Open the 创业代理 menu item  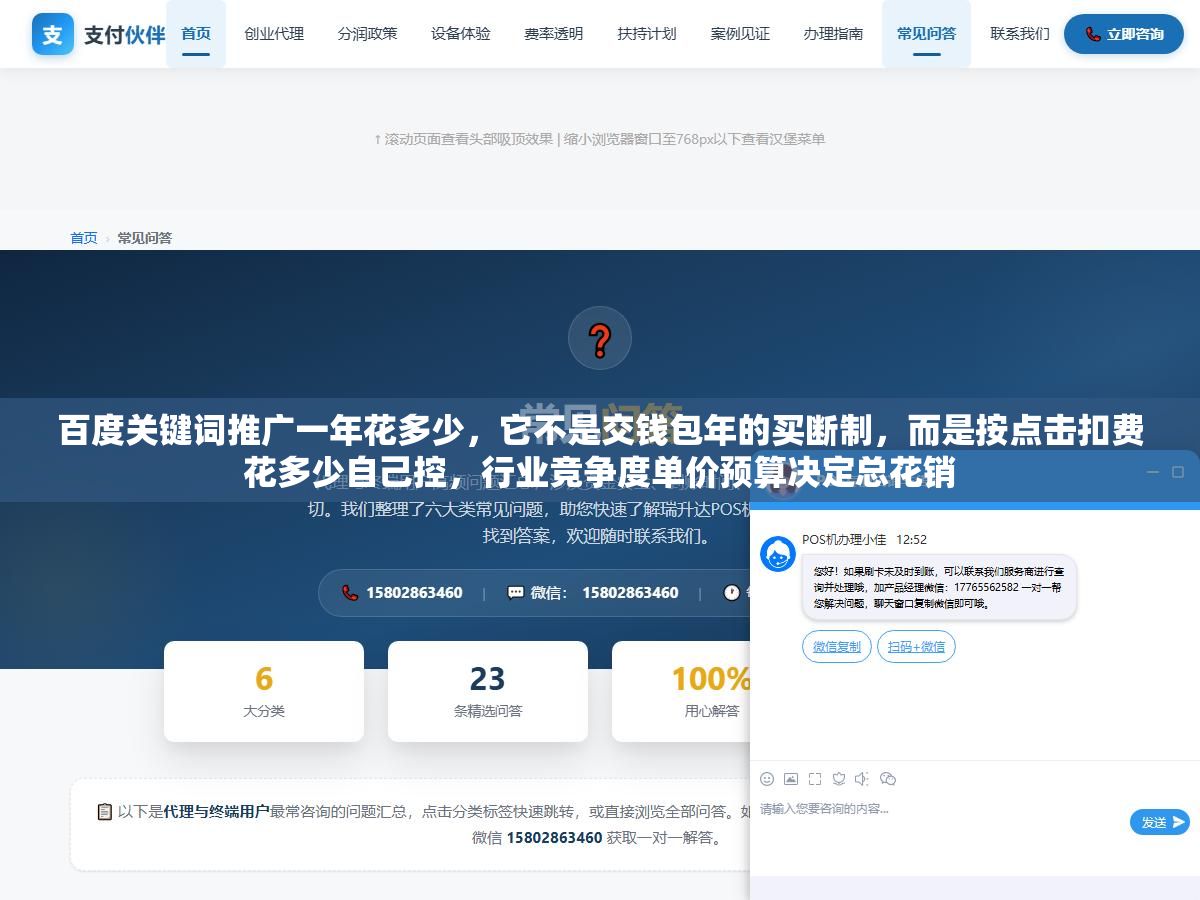[x=274, y=34]
